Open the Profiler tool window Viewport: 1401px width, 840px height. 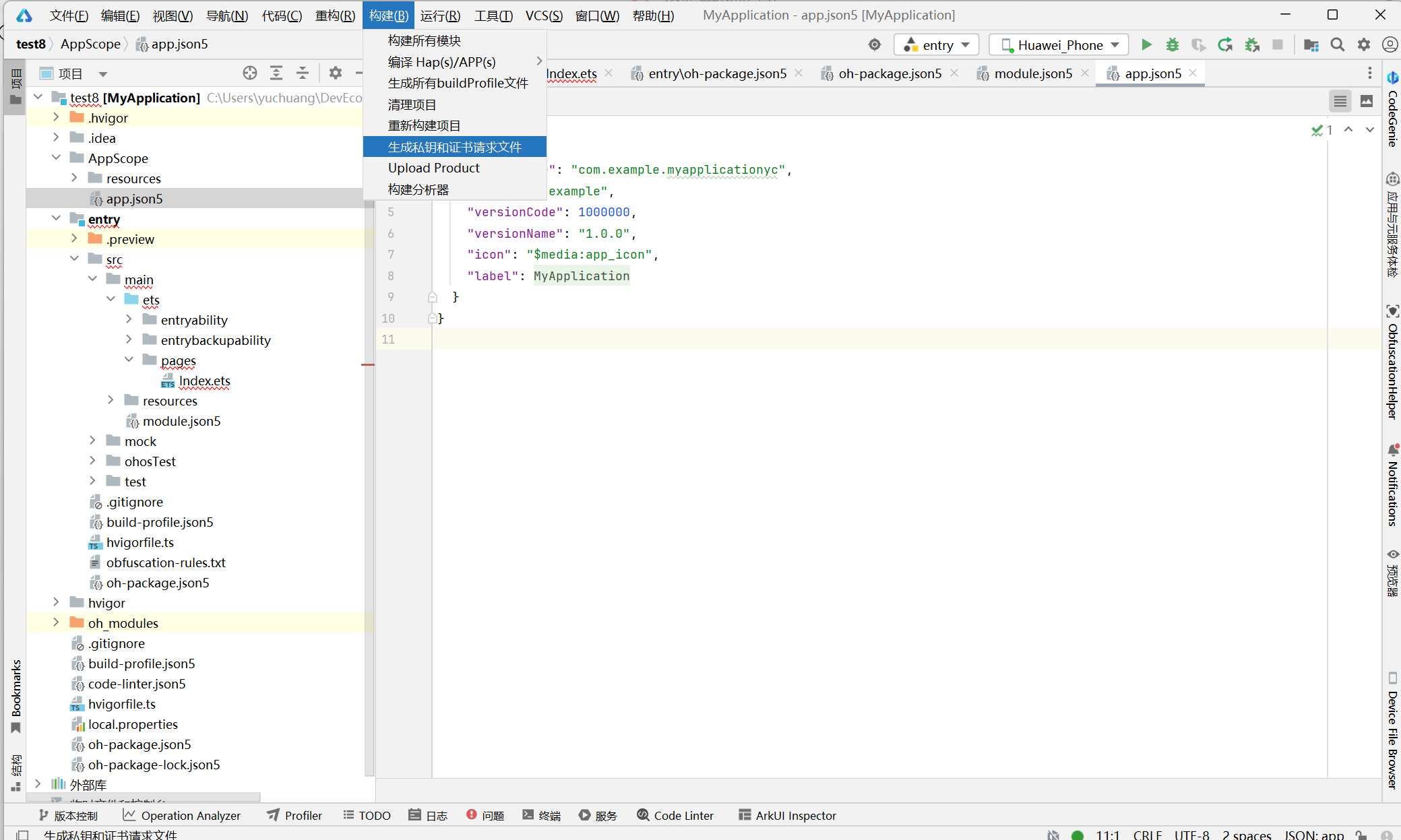coord(294,815)
